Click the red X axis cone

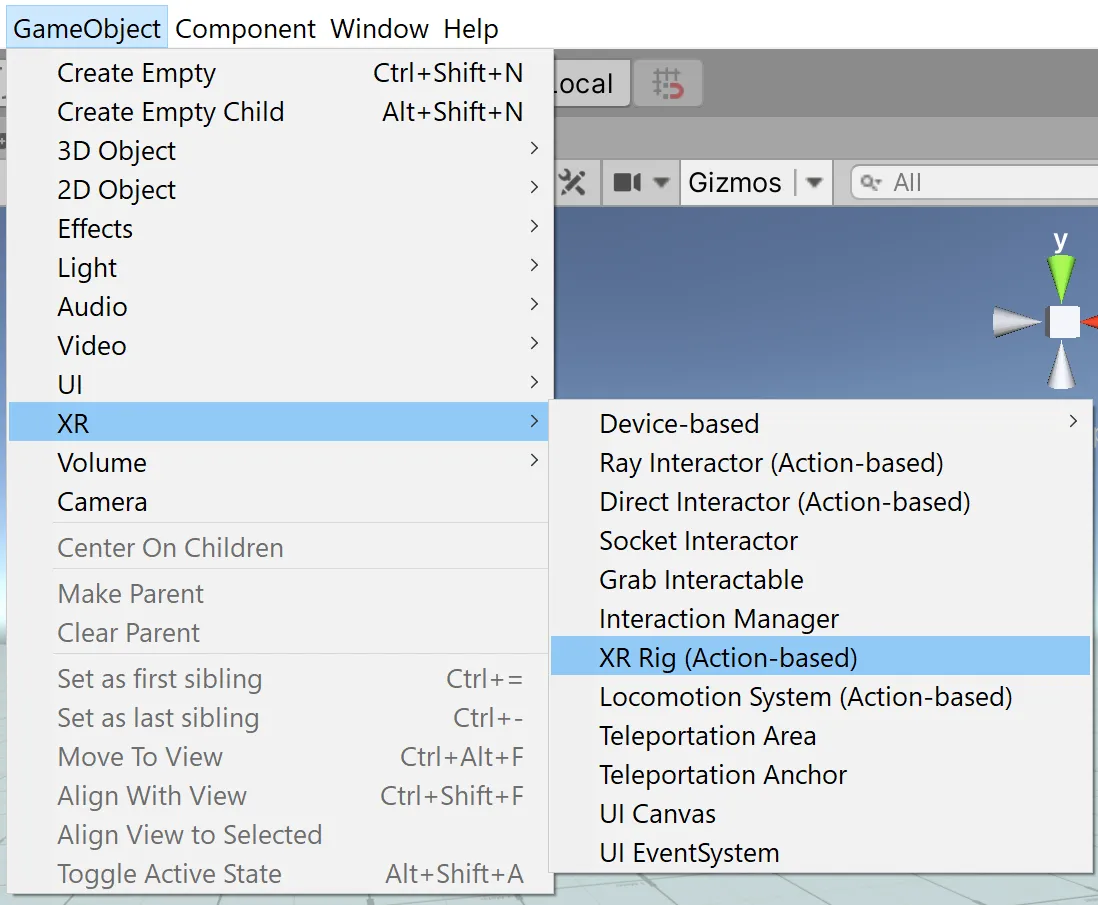tap(1091, 322)
